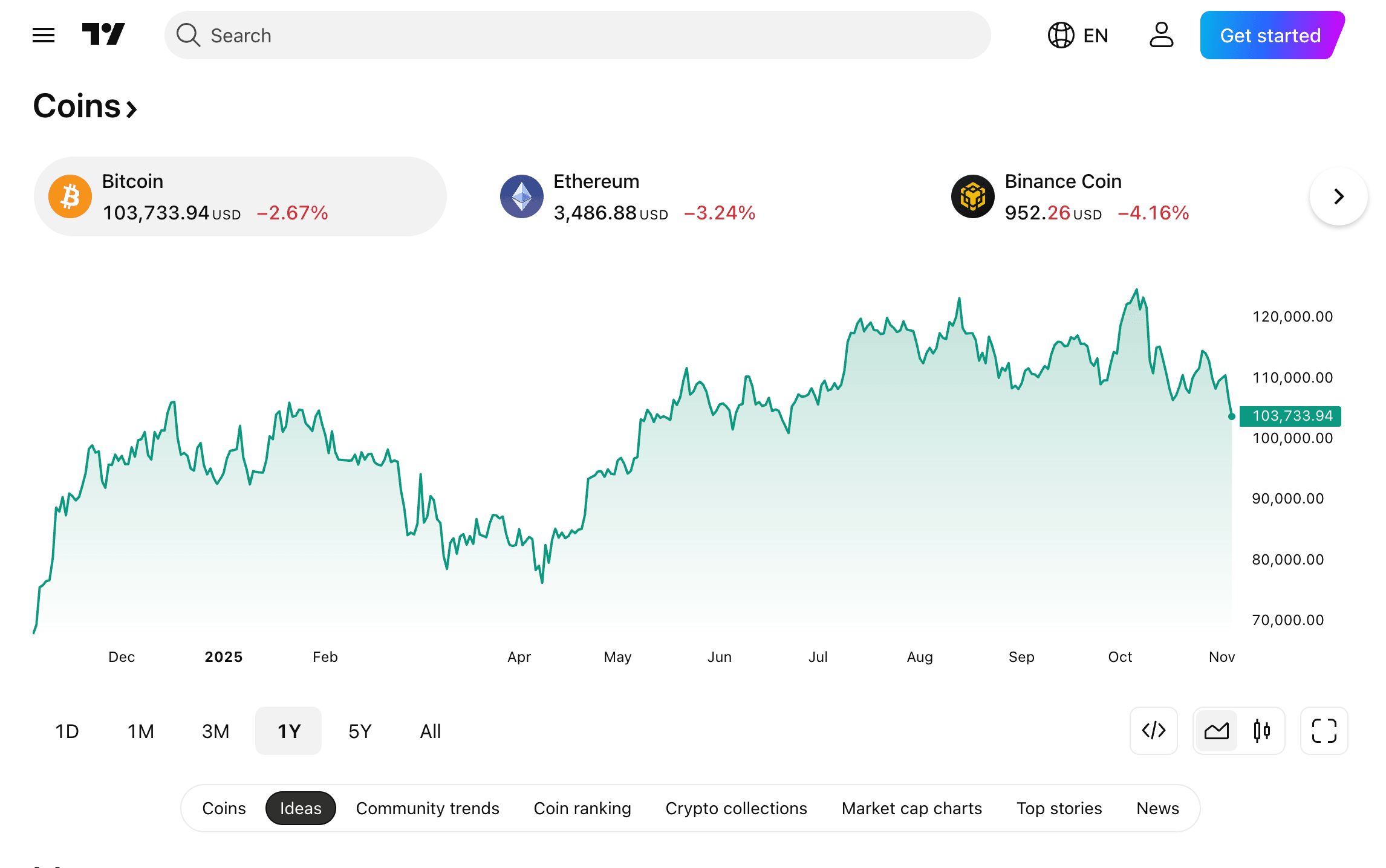Enter fullscreen chart mode
Screen dimensions: 1386x868
[x=1324, y=731]
